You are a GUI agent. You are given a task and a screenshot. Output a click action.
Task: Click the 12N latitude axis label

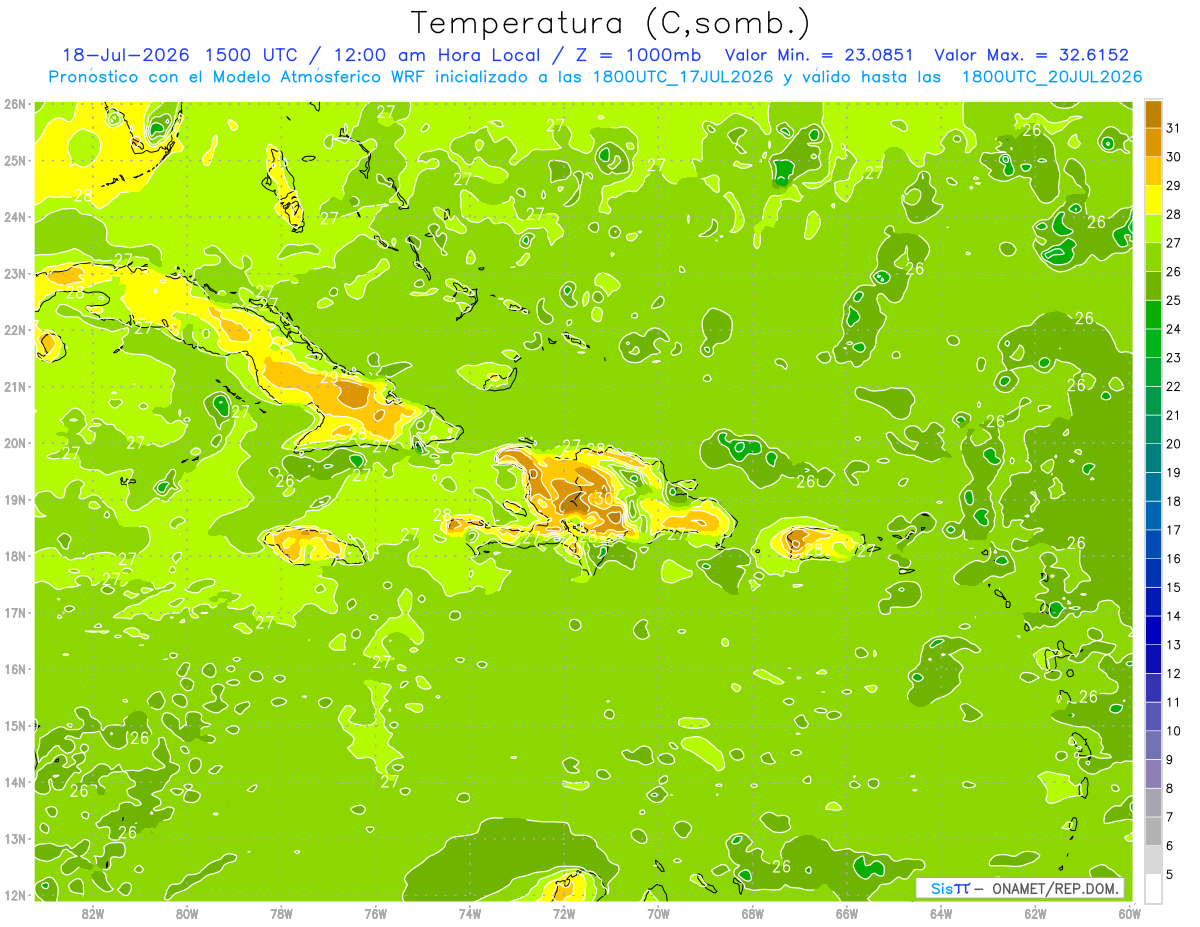(14, 895)
